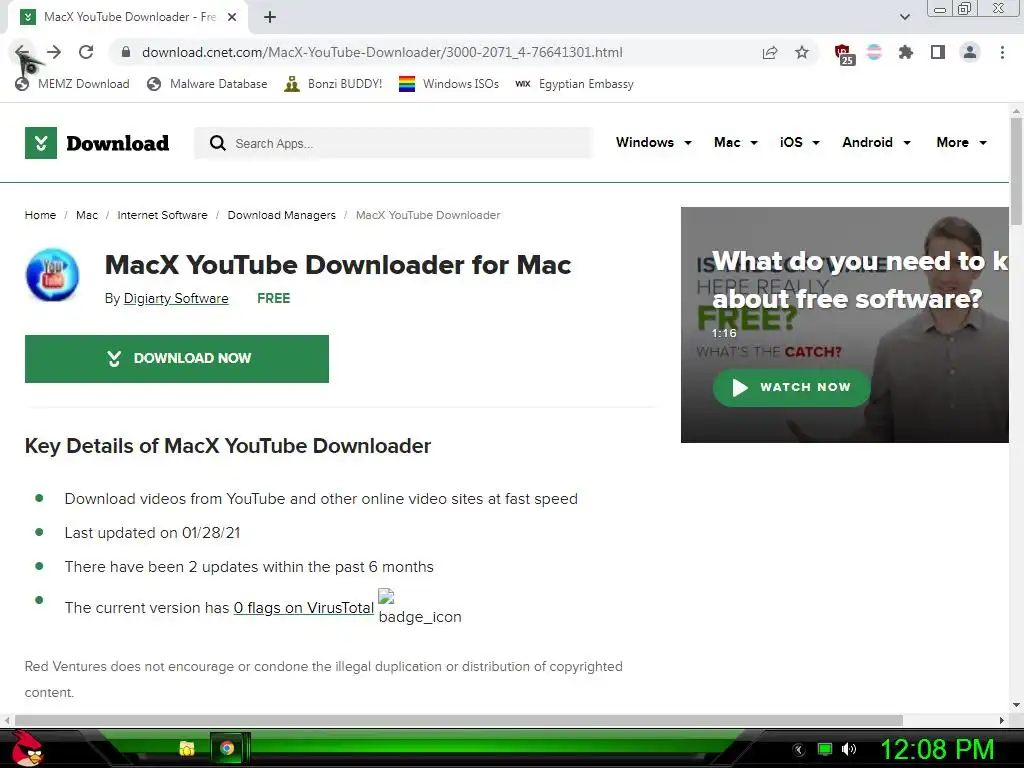Click the green Download site logo icon
This screenshot has width=1024, height=768.
pos(40,143)
